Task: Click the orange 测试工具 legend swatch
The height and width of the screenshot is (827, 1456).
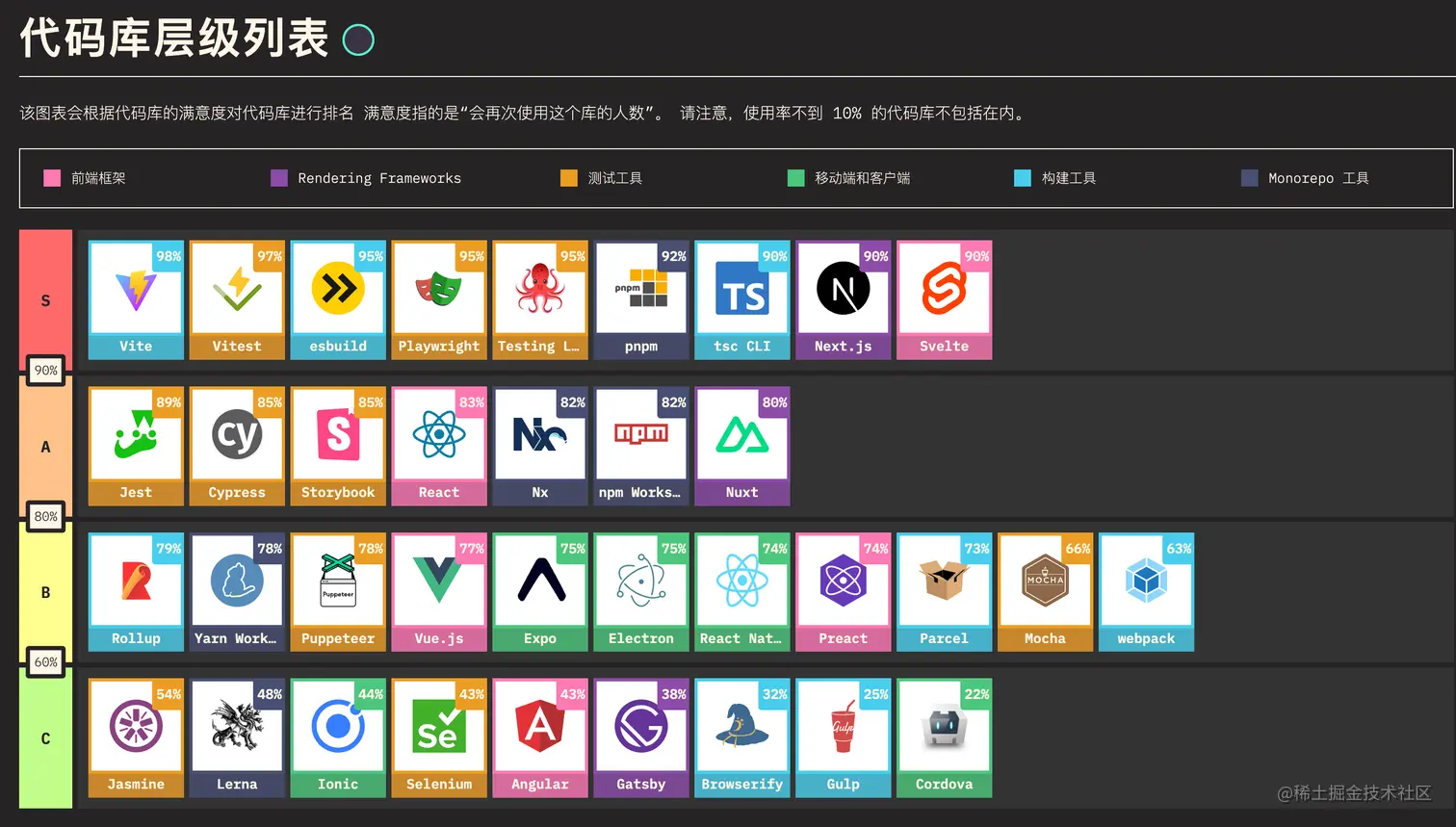Action: point(569,178)
